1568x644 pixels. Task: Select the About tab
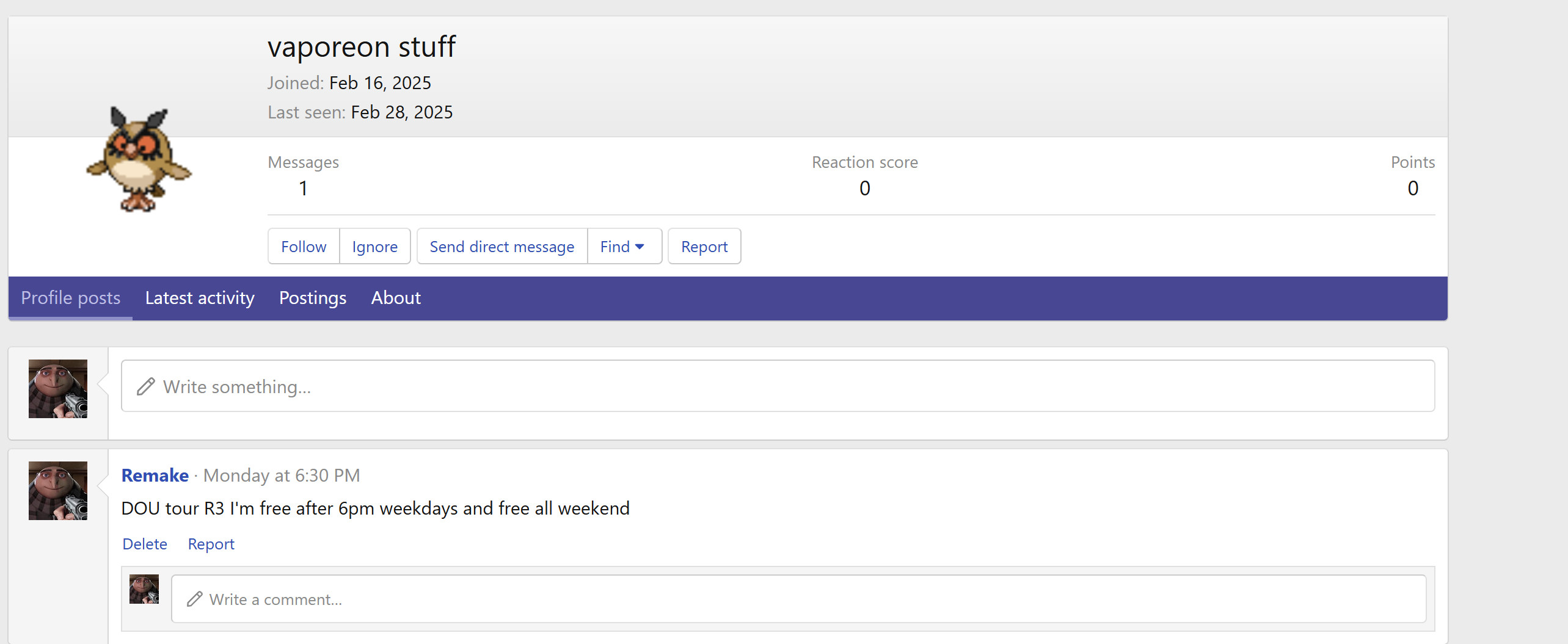396,298
